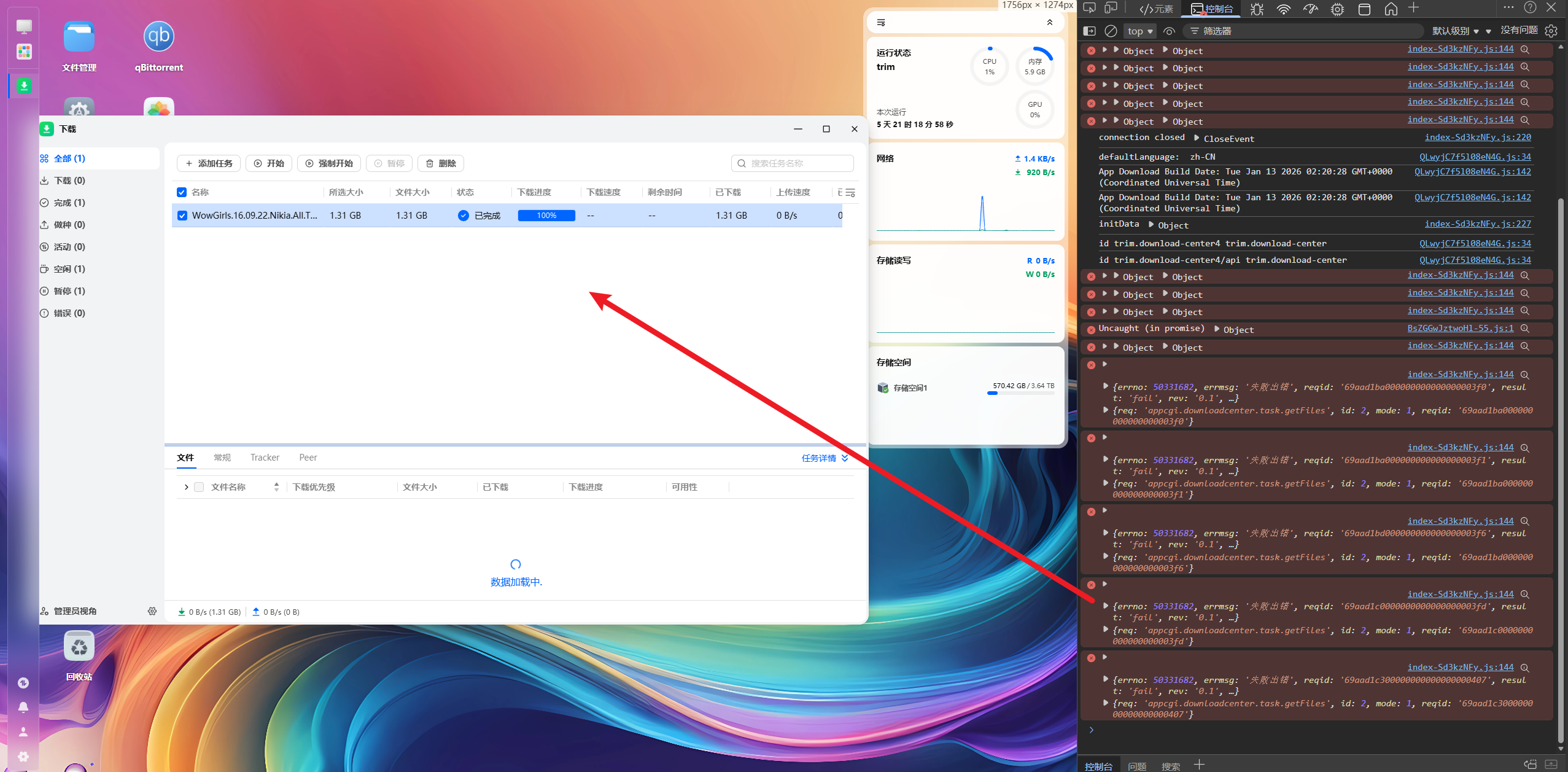Click the clear console icon in DevTools
Image resolution: width=1568 pixels, height=772 pixels.
click(1110, 31)
